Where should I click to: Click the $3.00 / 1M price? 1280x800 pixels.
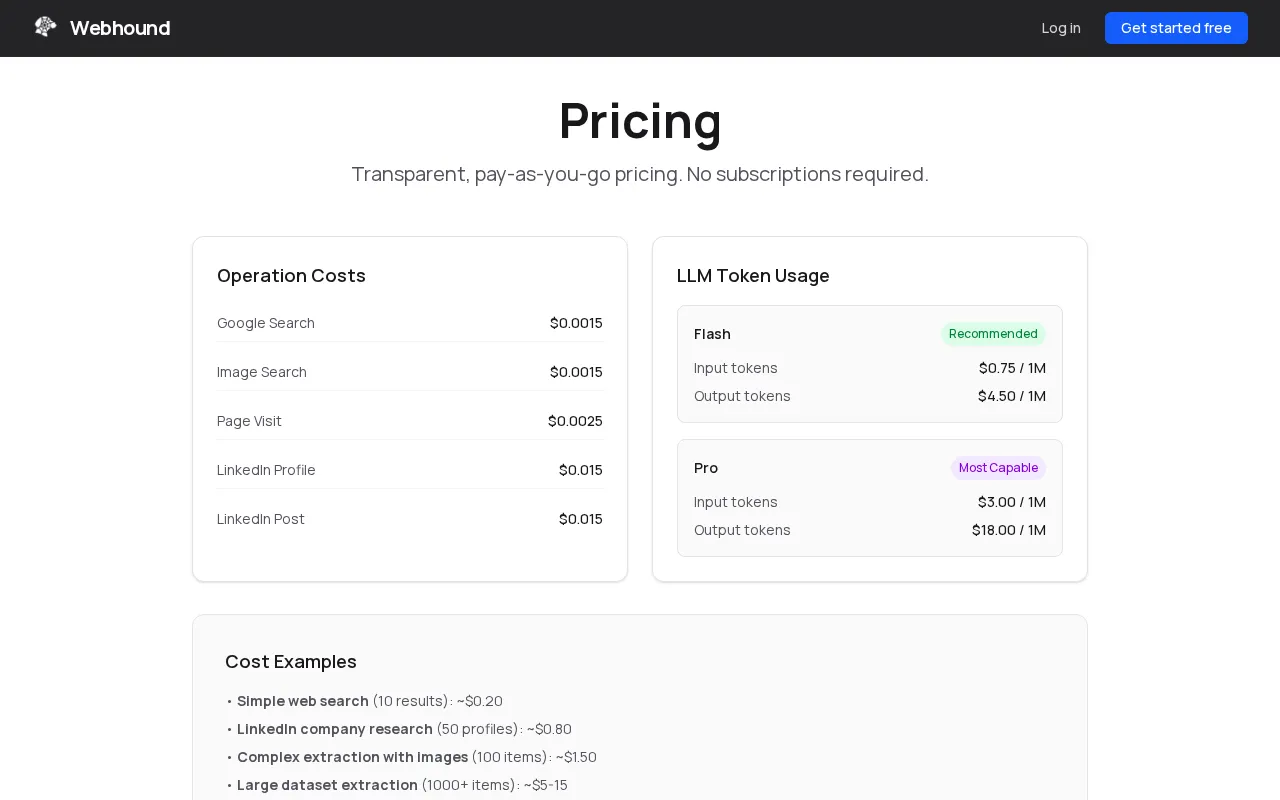coord(1012,502)
